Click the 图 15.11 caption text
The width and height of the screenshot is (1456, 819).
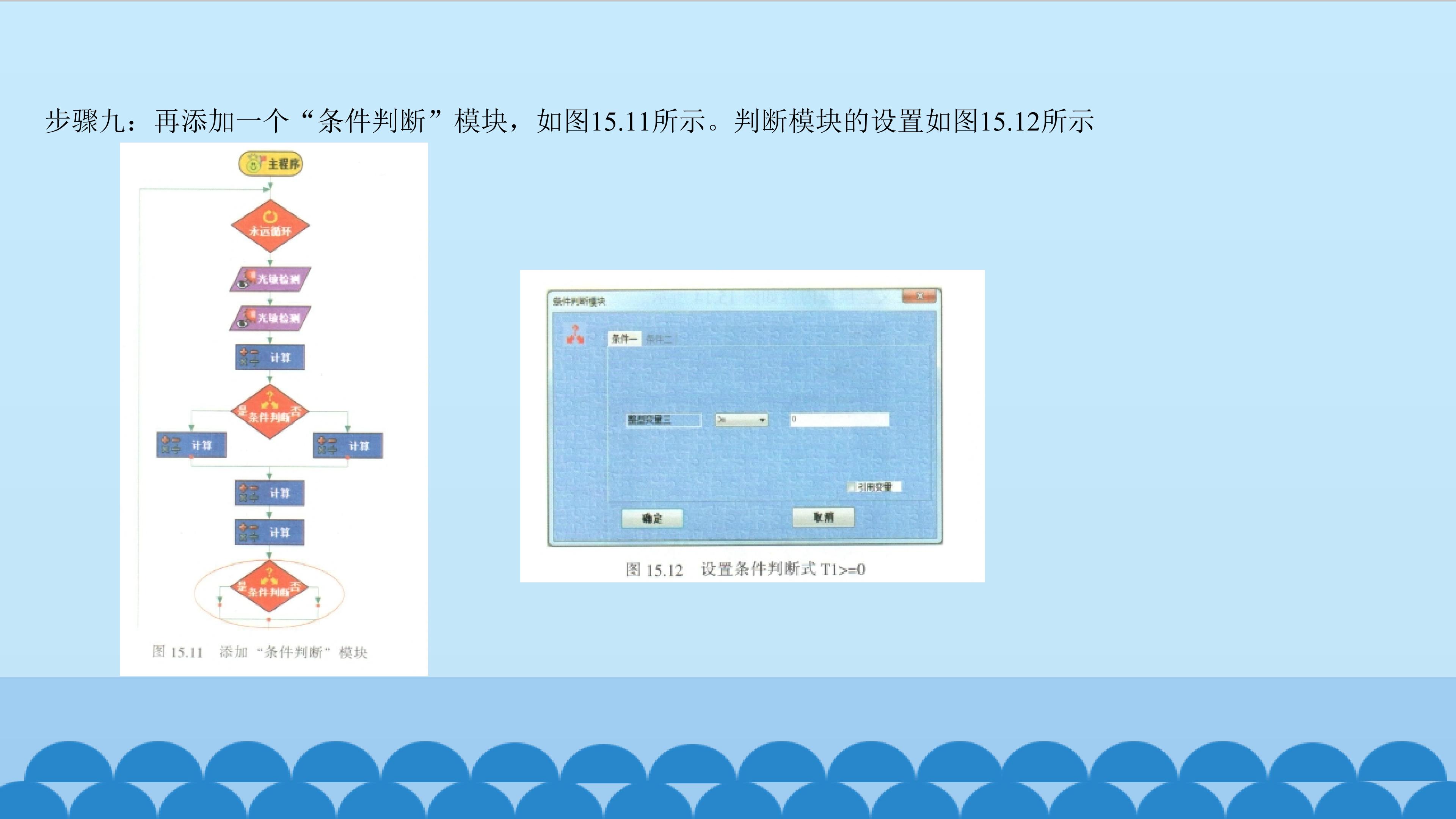click(259, 652)
